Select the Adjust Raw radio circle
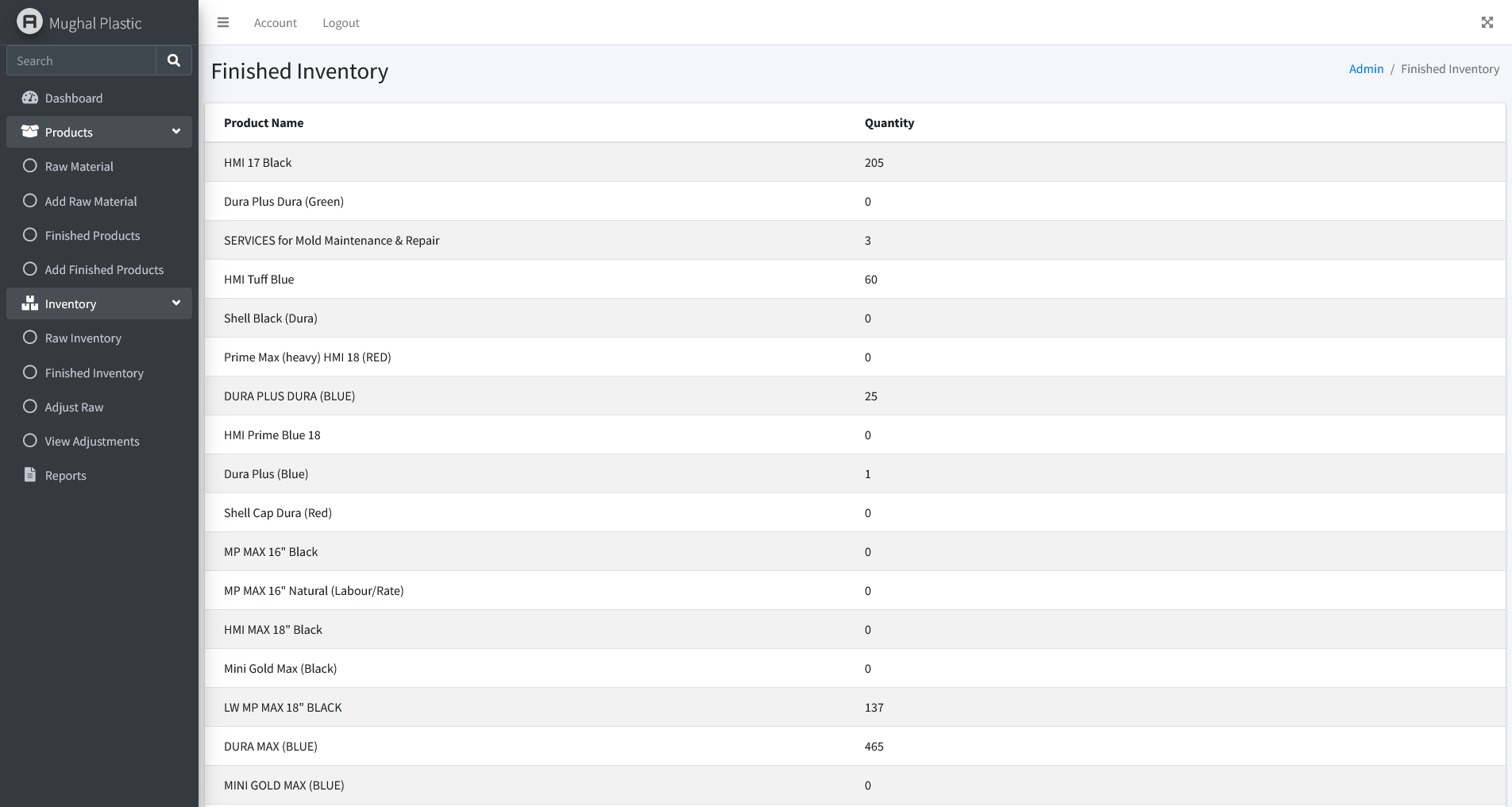Viewport: 1512px width, 807px height. pyautogui.click(x=29, y=406)
